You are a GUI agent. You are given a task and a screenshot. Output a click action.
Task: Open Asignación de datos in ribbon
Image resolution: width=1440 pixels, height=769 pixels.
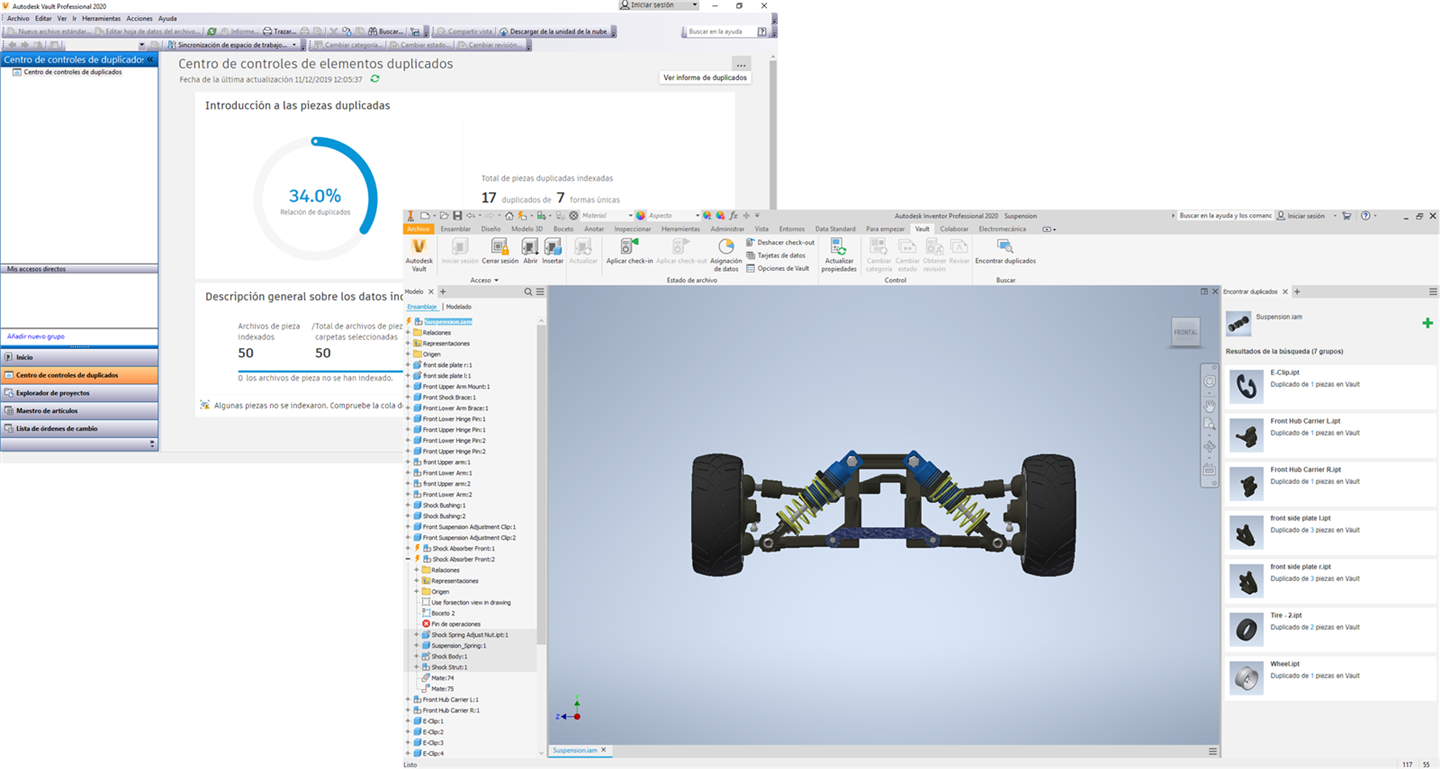tap(726, 254)
